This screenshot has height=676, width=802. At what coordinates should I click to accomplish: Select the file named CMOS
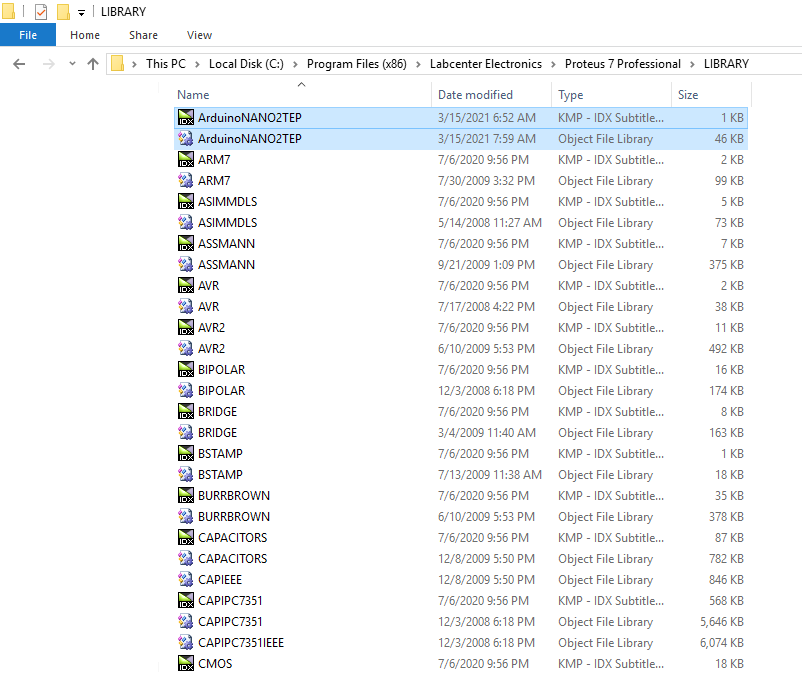(x=215, y=663)
